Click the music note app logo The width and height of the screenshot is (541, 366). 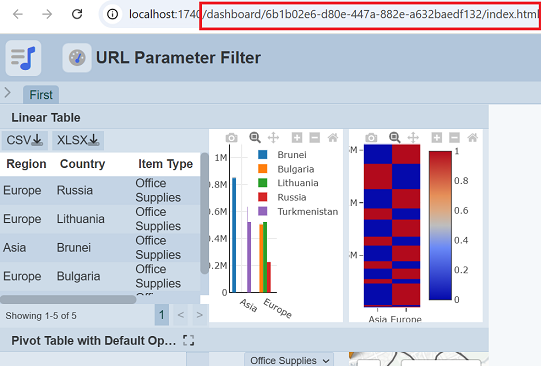23,58
